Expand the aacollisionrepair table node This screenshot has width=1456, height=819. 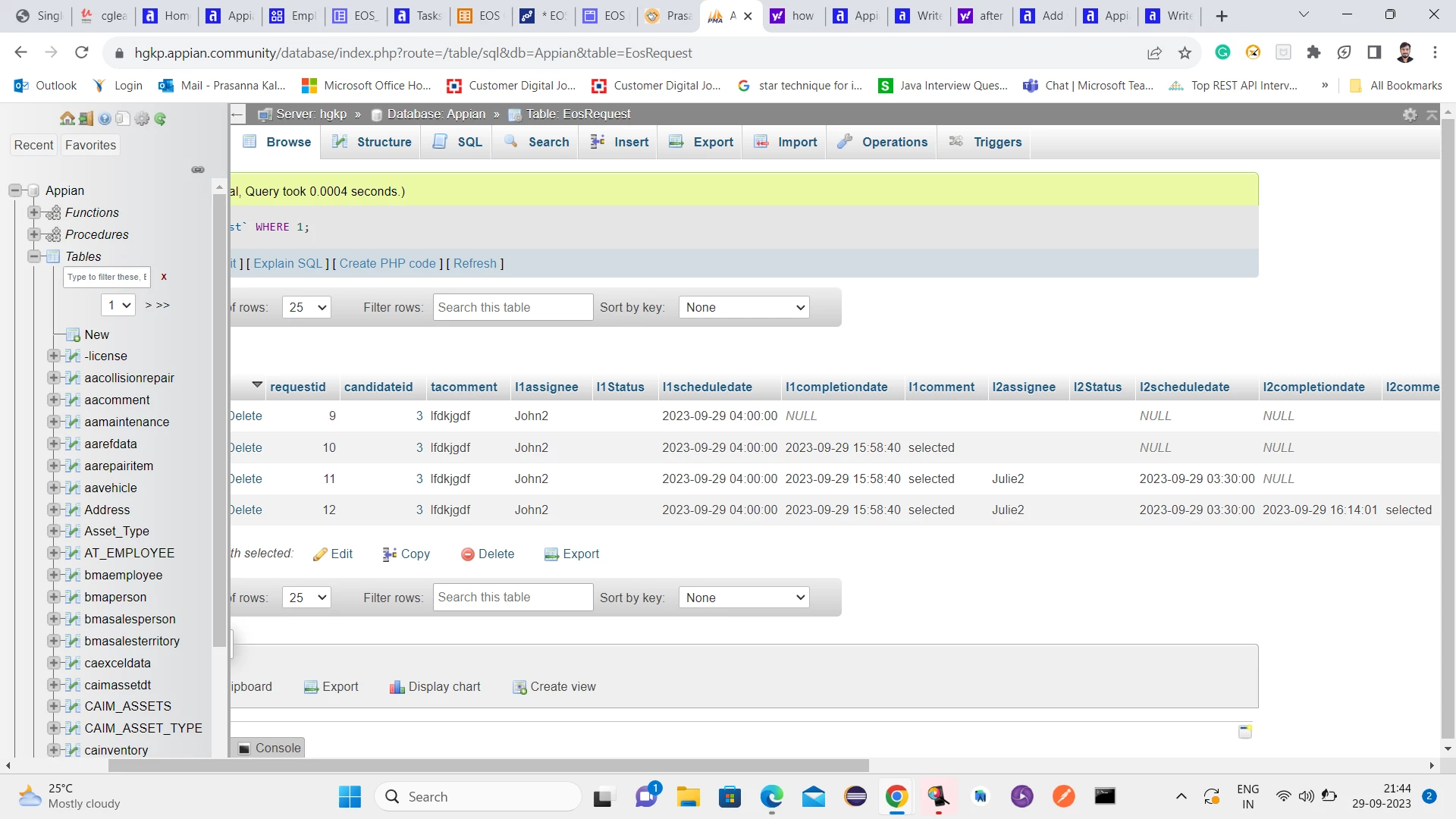[x=52, y=378]
